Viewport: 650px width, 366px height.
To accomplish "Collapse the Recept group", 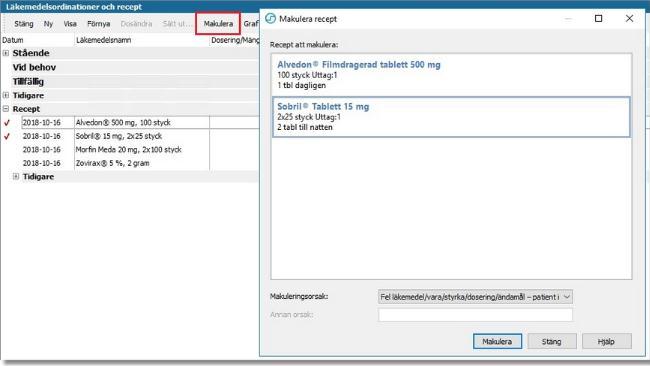I will tap(6, 109).
